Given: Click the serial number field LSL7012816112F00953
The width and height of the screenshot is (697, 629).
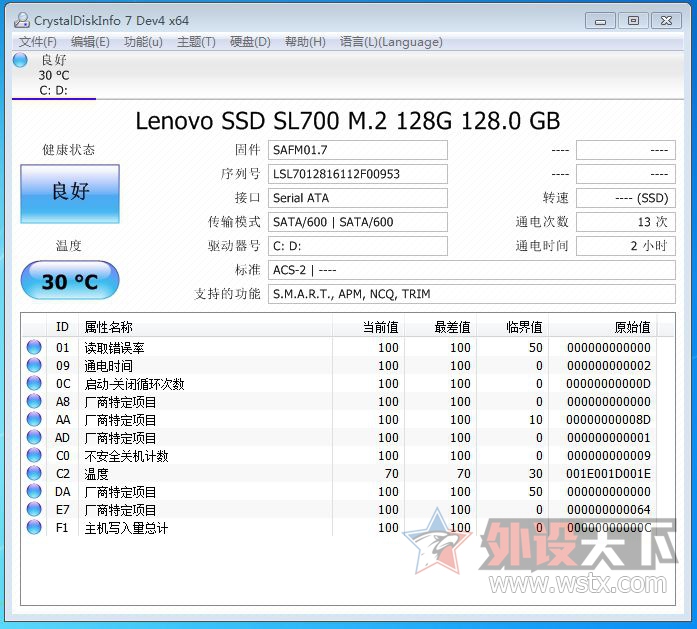Looking at the screenshot, I should (357, 174).
